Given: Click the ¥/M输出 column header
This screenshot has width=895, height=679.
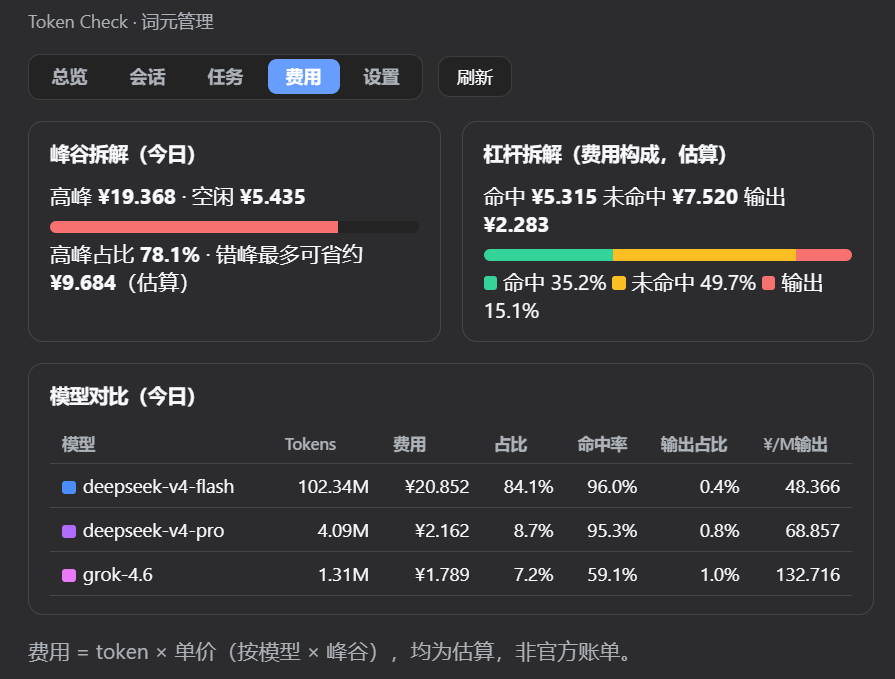Looking at the screenshot, I should 795,444.
